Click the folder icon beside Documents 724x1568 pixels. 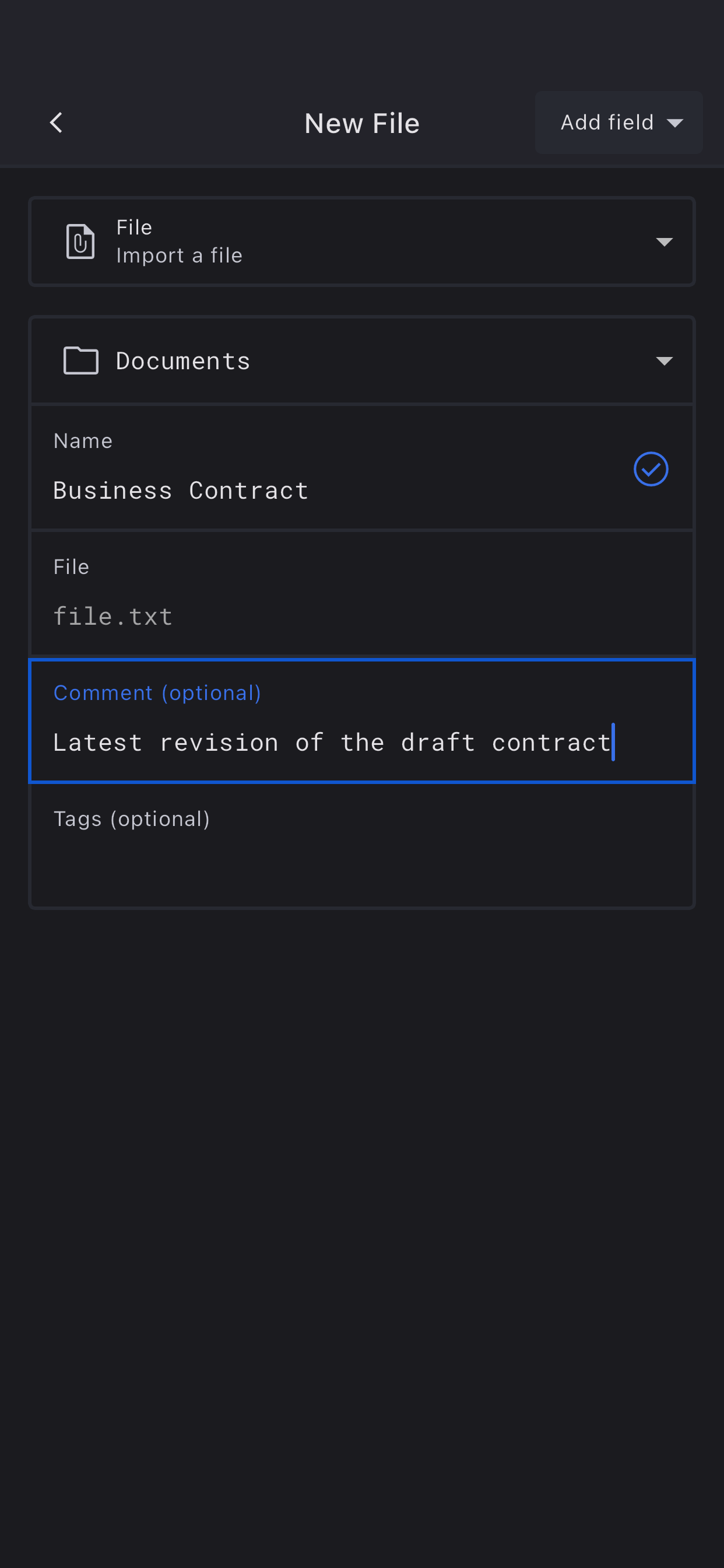81,361
